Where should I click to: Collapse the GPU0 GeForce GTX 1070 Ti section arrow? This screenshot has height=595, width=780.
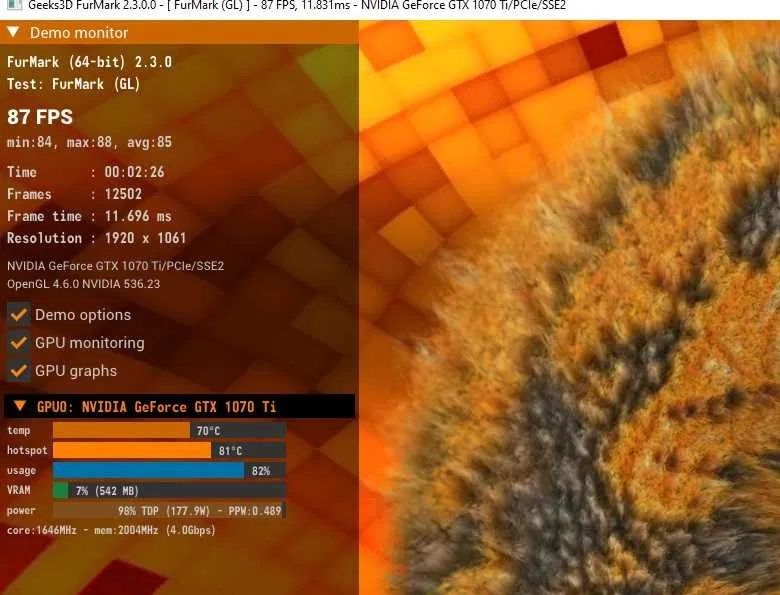[x=19, y=407]
